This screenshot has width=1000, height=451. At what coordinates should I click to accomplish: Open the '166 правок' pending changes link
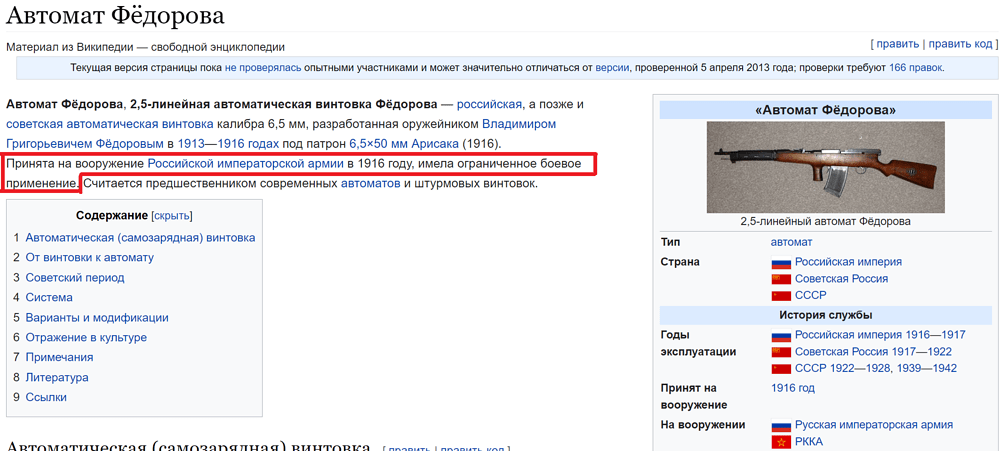[914, 68]
